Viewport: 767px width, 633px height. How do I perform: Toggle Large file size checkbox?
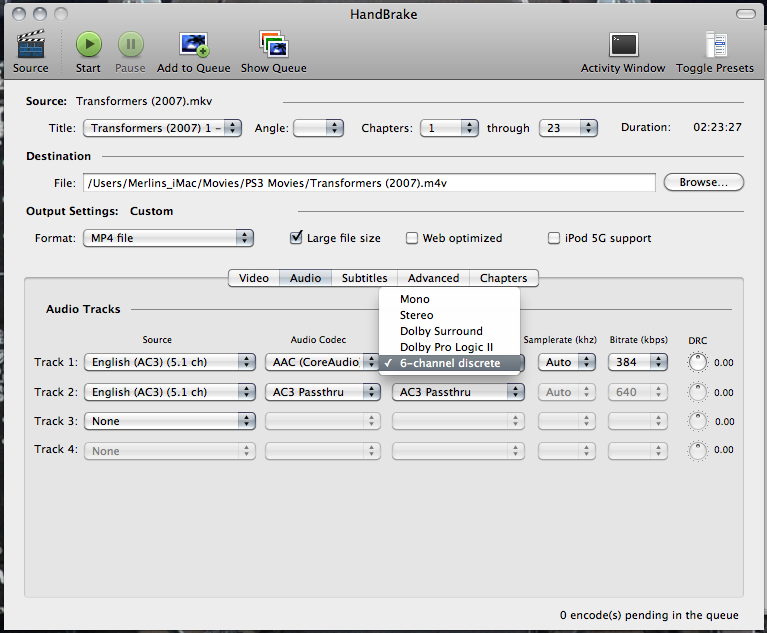click(x=296, y=238)
